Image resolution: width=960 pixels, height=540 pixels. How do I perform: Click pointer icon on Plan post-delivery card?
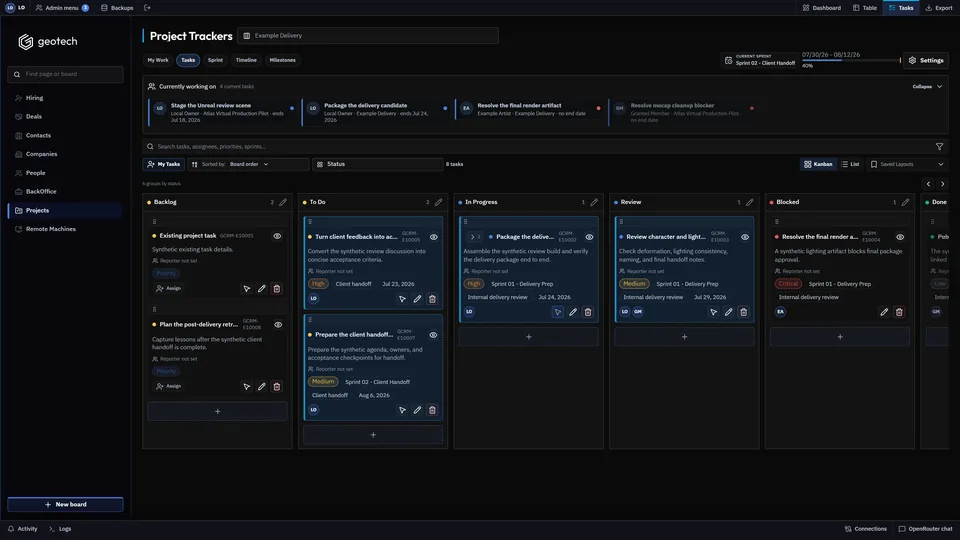(247, 386)
